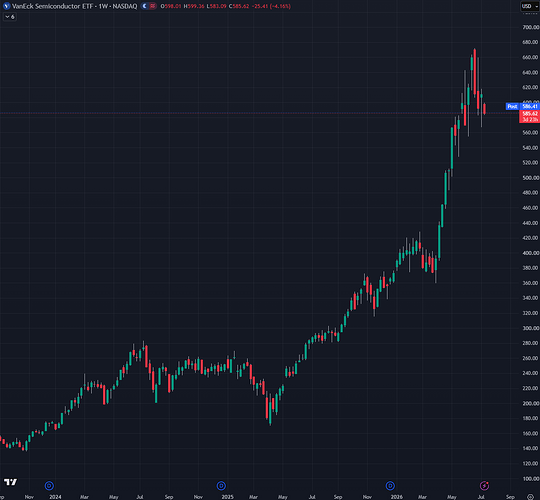Image resolution: width=540 pixels, height=500 pixels.
Task: Click the purple lightning event icon near Jul
Action: pos(485,486)
